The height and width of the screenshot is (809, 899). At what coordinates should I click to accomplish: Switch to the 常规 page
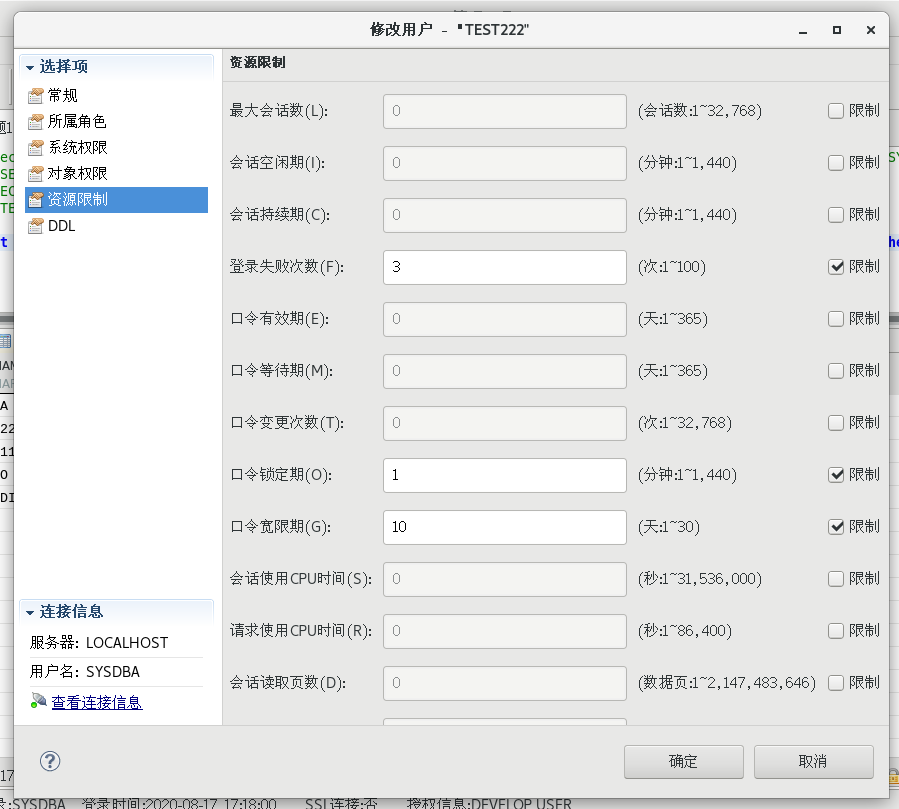[x=63, y=96]
